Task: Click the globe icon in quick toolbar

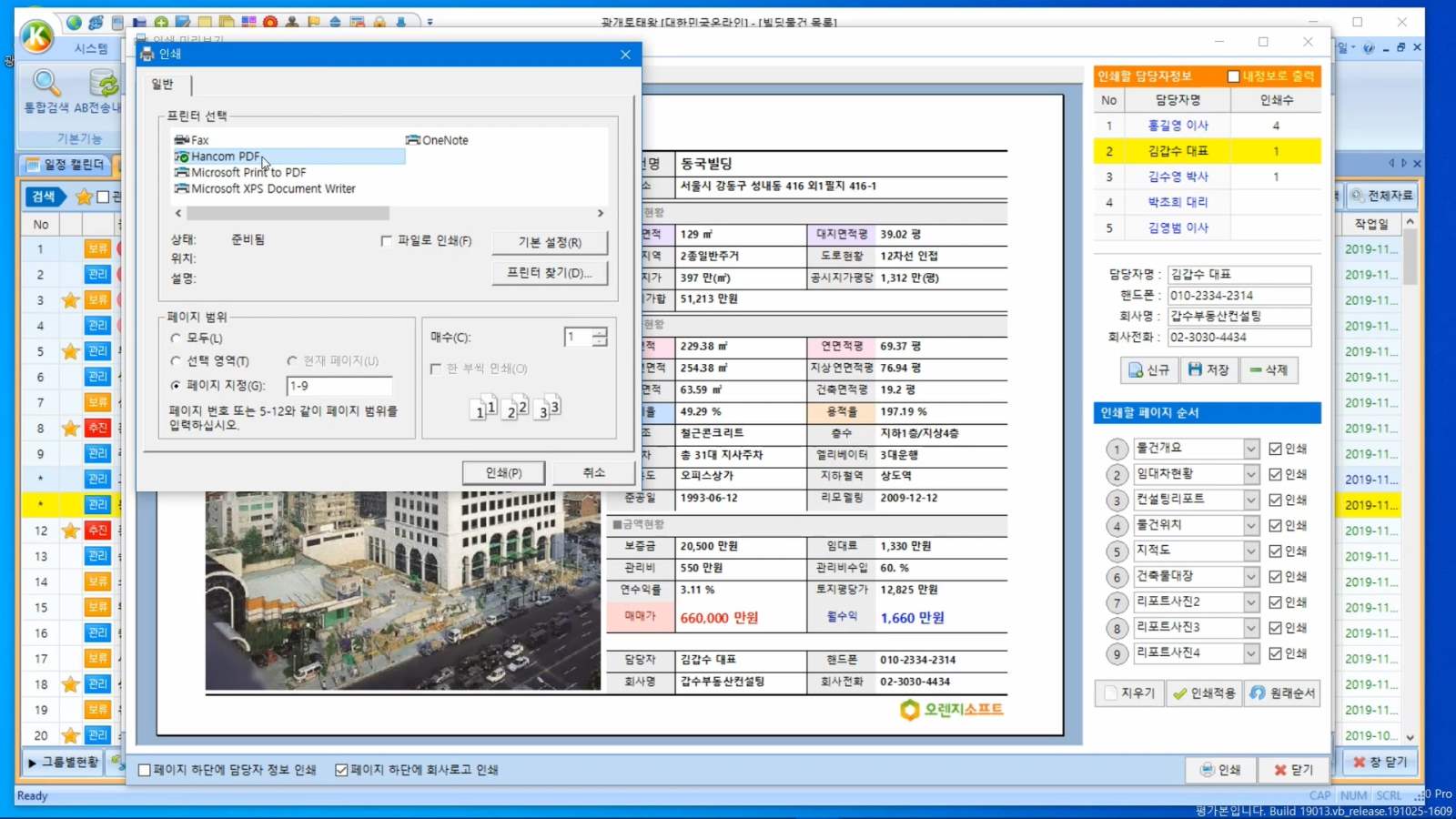Action: [x=74, y=22]
